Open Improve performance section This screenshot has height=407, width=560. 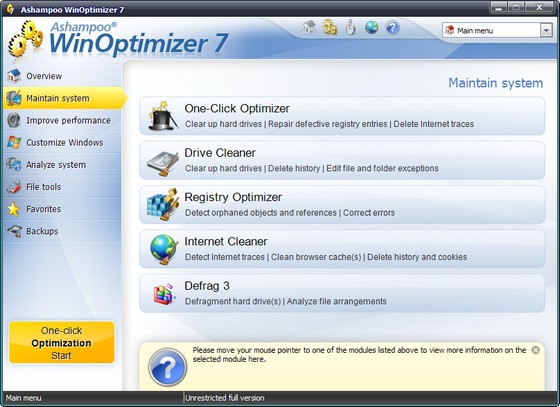point(62,120)
